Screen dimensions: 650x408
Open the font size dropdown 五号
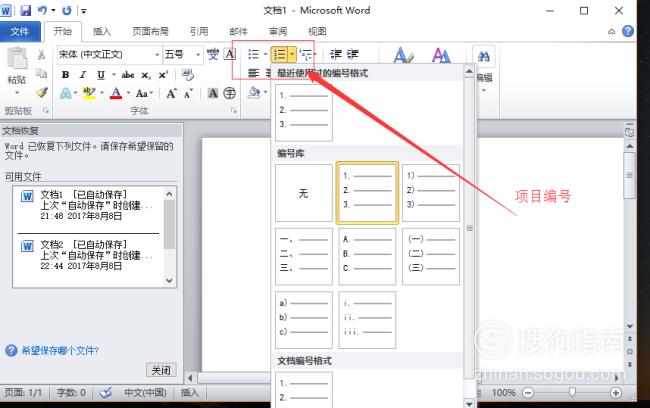(198, 55)
